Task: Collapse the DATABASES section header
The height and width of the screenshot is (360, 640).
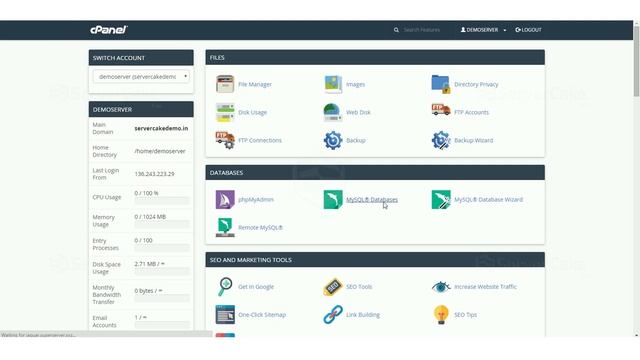Action: click(x=375, y=173)
